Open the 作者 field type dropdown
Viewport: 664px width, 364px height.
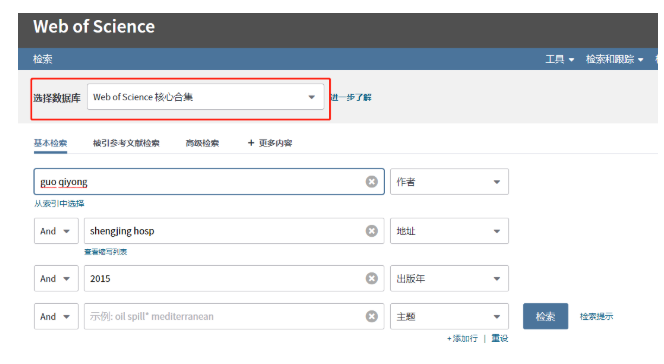449,182
